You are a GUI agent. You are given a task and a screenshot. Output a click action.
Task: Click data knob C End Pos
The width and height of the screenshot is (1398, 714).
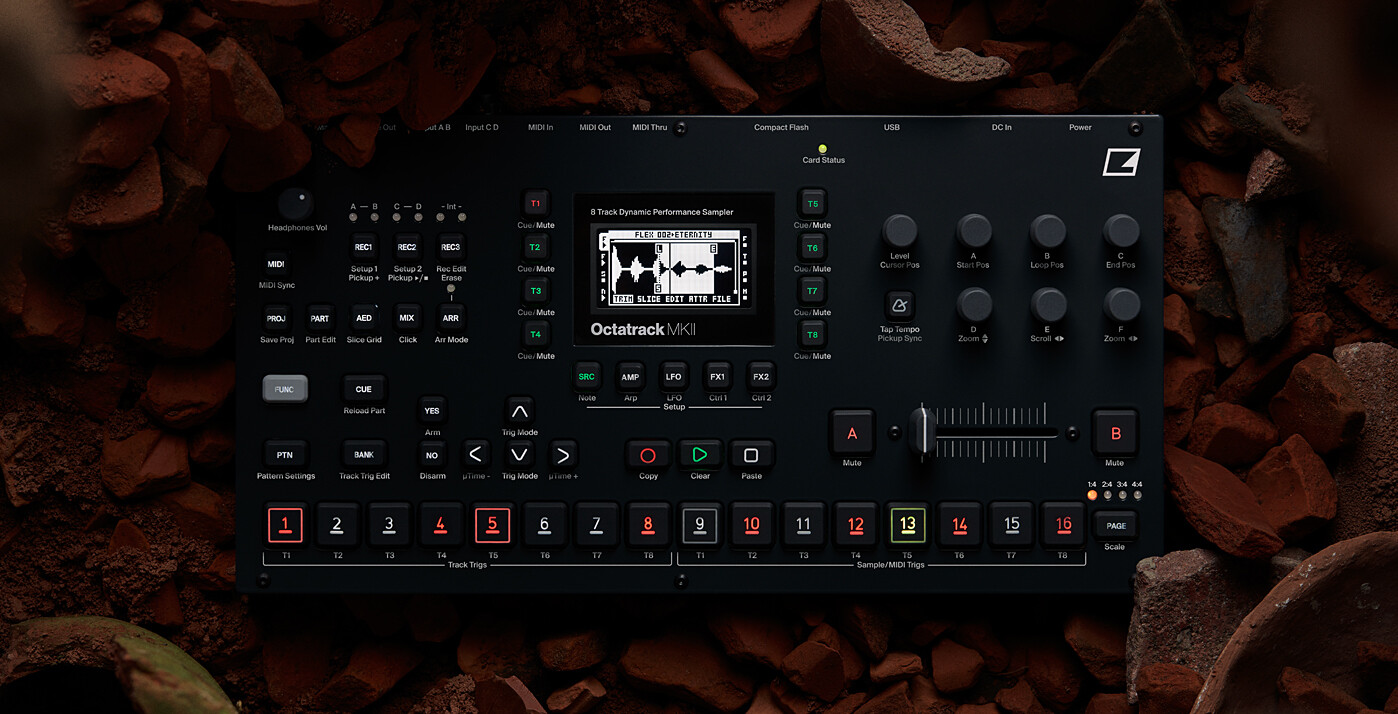(1121, 231)
